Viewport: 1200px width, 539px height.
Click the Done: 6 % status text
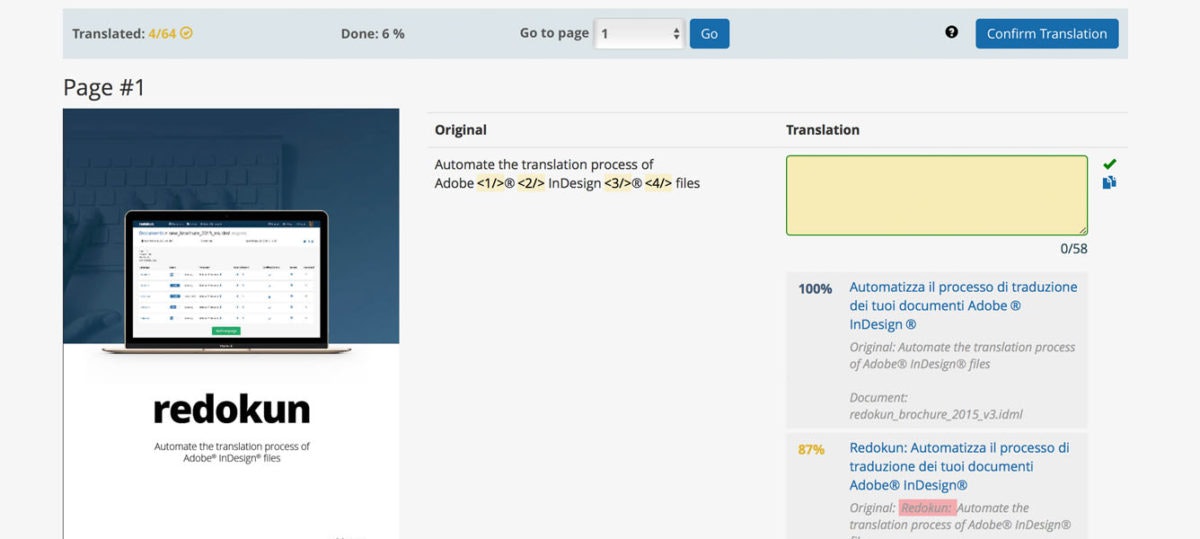[x=372, y=33]
